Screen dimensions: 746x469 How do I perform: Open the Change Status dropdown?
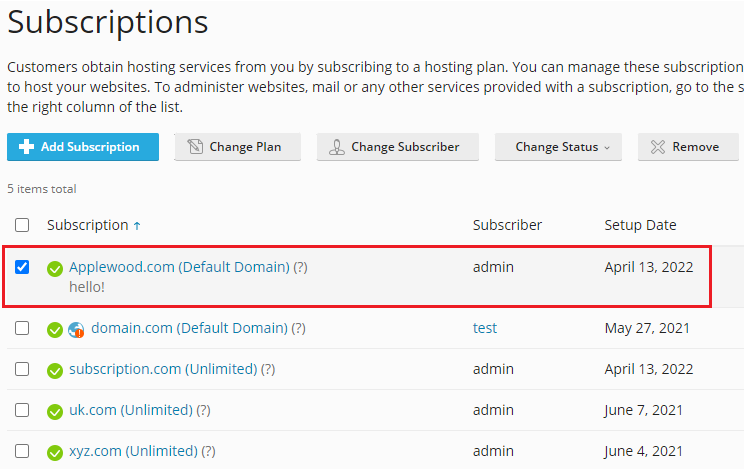[x=558, y=147]
